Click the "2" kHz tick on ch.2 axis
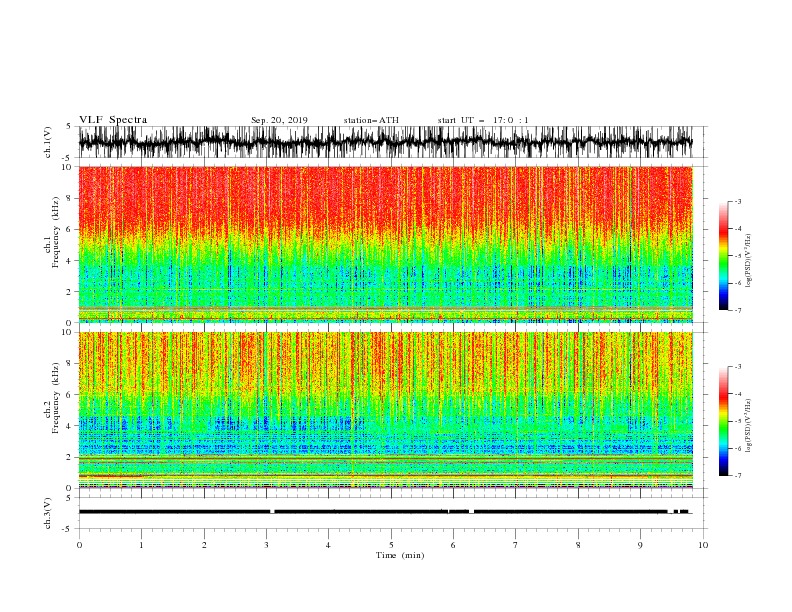This screenshot has height=612, width=792. click(70, 457)
